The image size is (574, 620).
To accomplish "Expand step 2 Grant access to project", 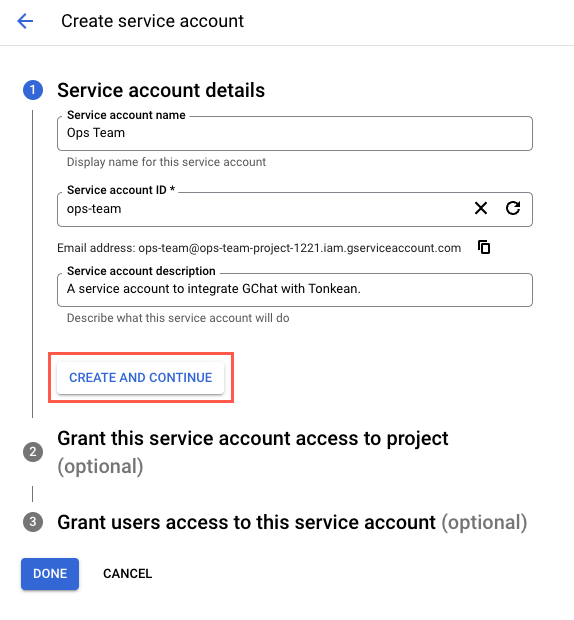I will [253, 452].
